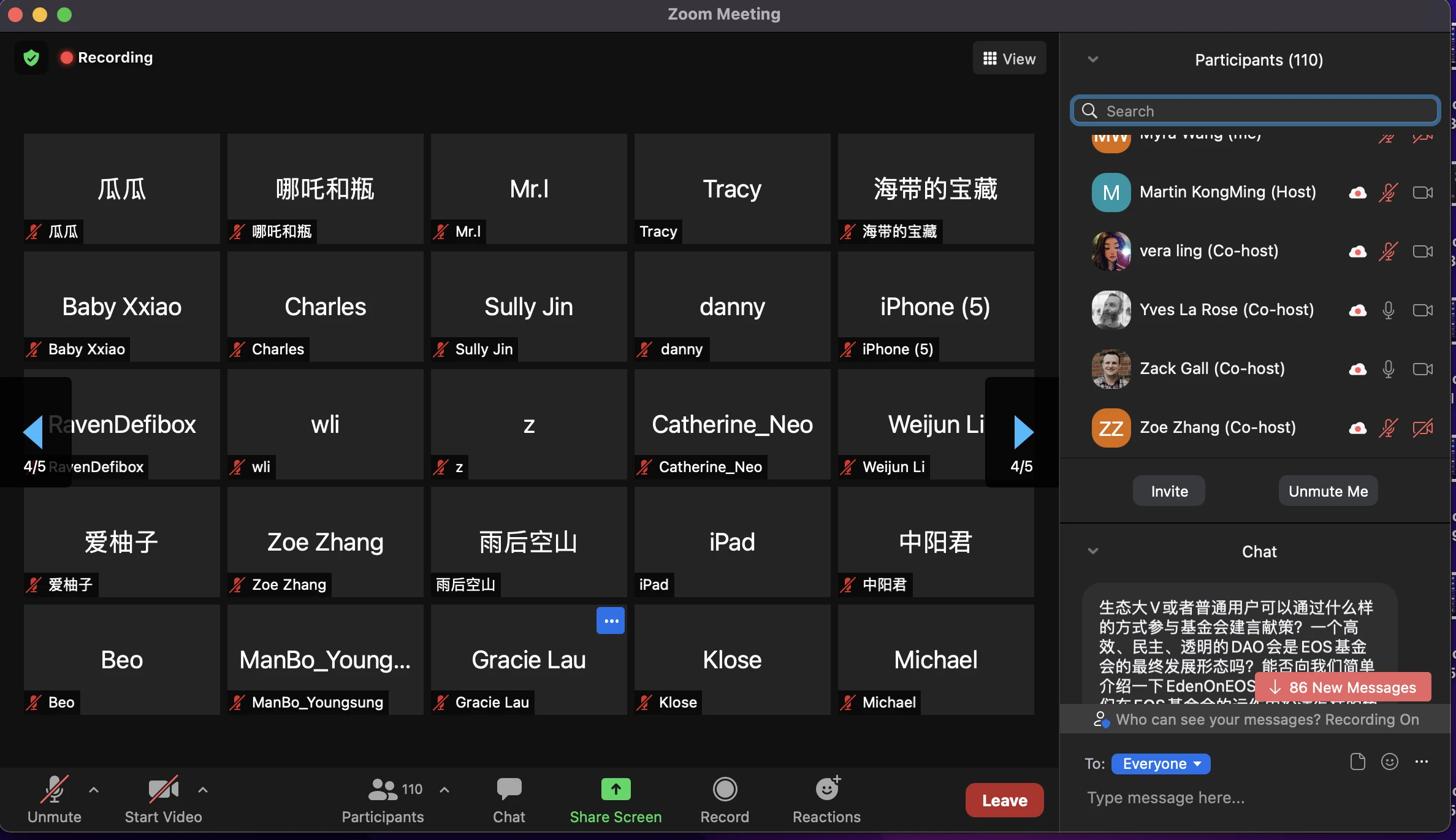Select Participants tab in toolbar
Image resolution: width=1456 pixels, height=840 pixels.
pyautogui.click(x=383, y=800)
